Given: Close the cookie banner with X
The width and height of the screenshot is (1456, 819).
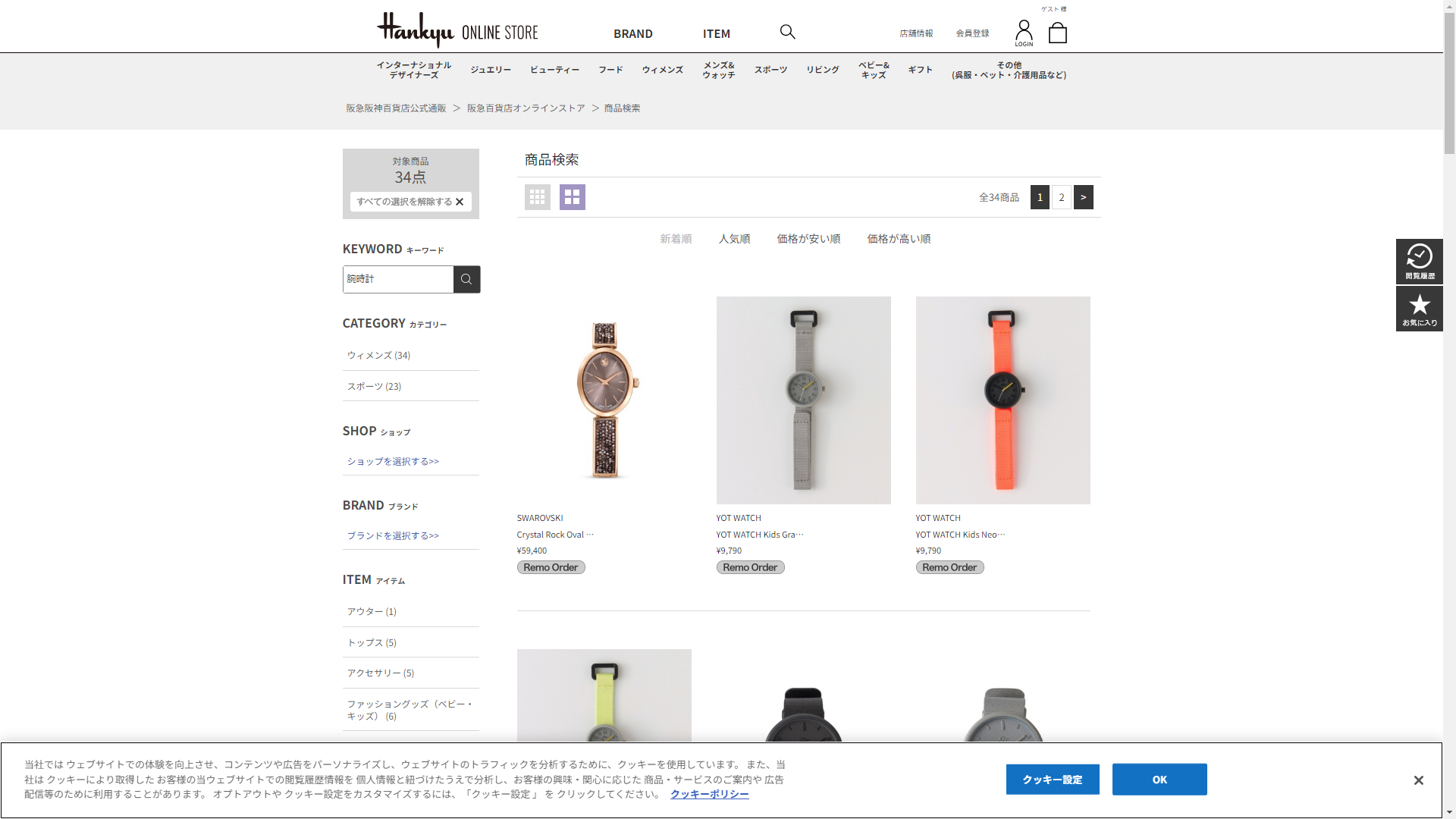Looking at the screenshot, I should [1418, 780].
